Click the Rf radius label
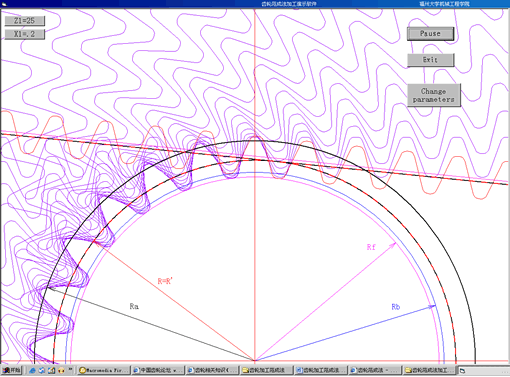Viewport: 510px width, 377px height. coord(371,247)
